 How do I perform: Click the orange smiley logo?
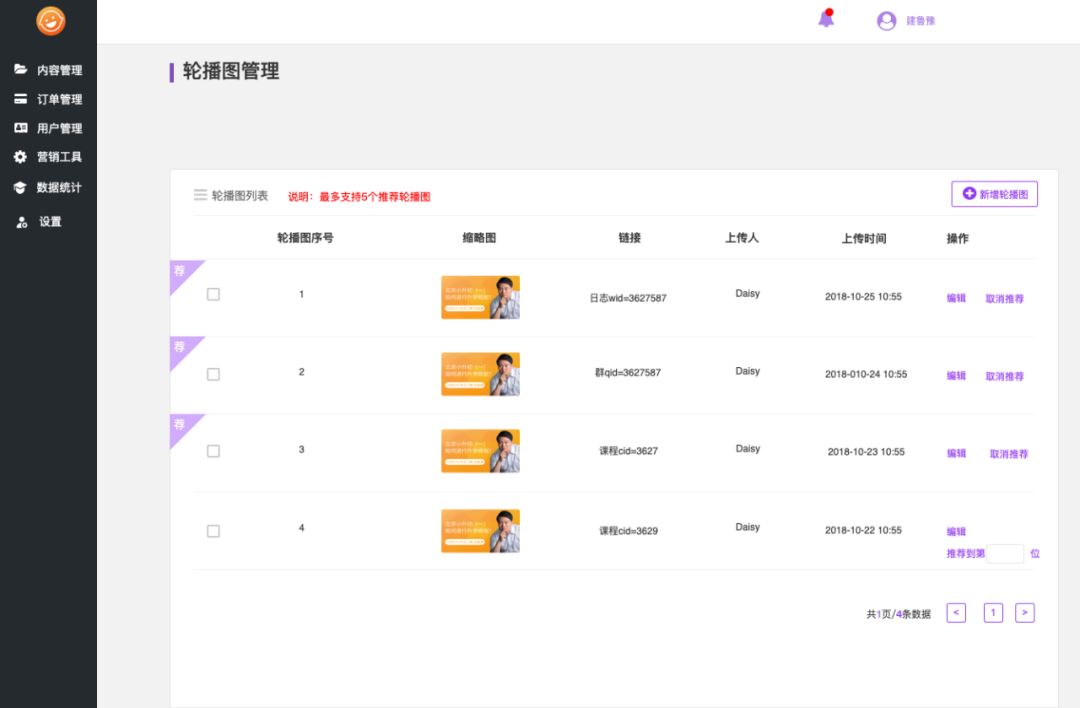(x=50, y=21)
